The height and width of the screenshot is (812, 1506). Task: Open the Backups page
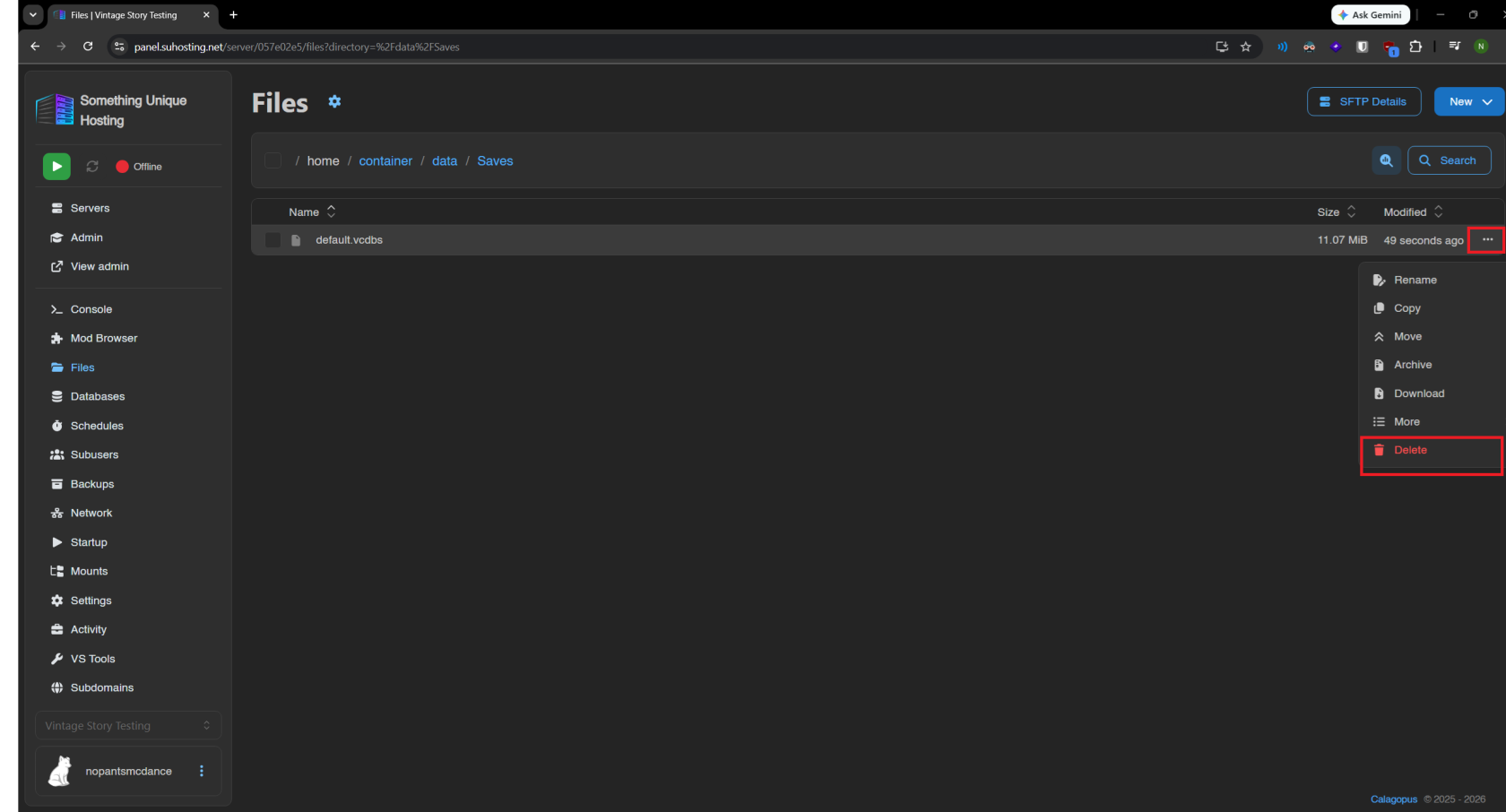pos(128,484)
